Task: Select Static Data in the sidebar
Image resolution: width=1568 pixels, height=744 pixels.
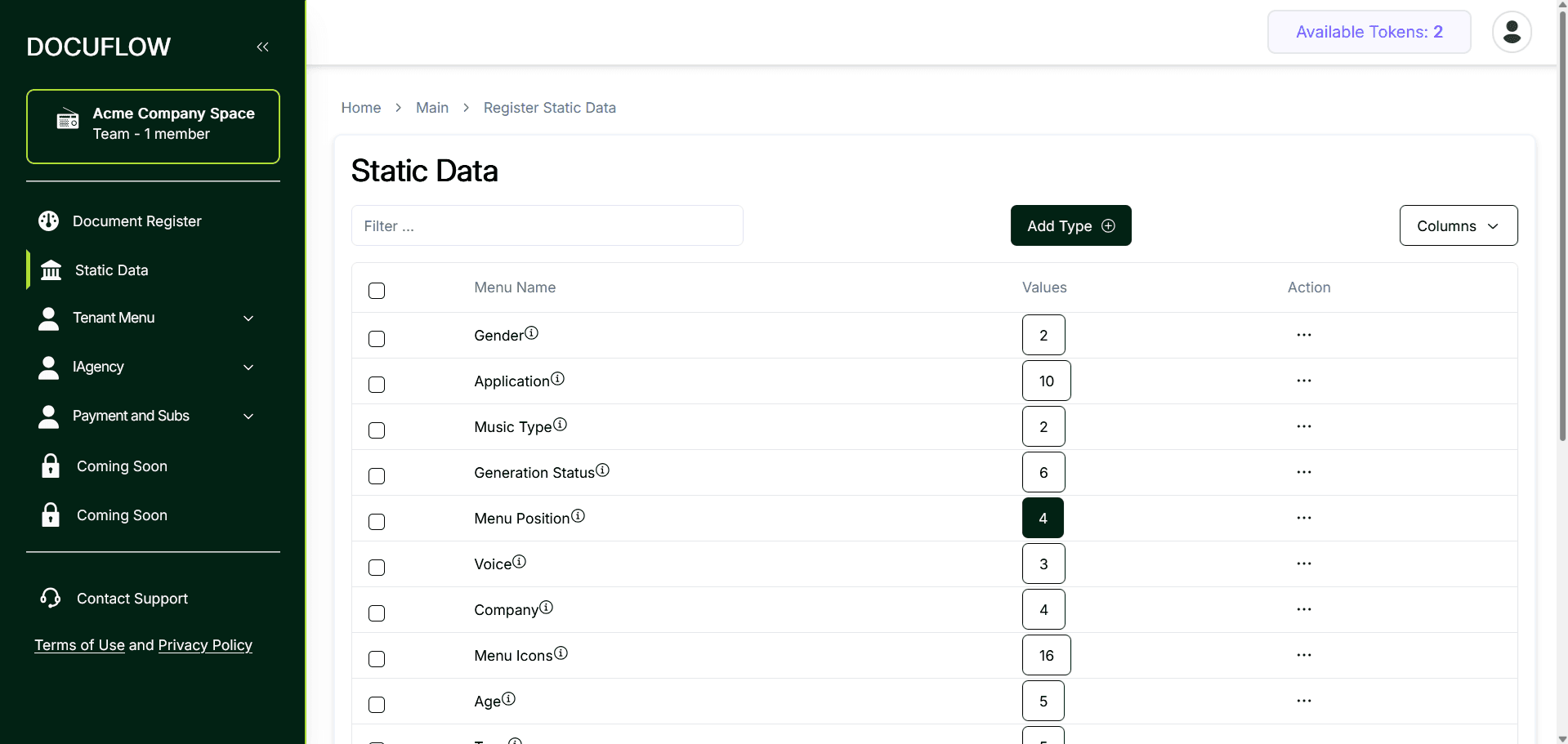Action: tap(111, 270)
